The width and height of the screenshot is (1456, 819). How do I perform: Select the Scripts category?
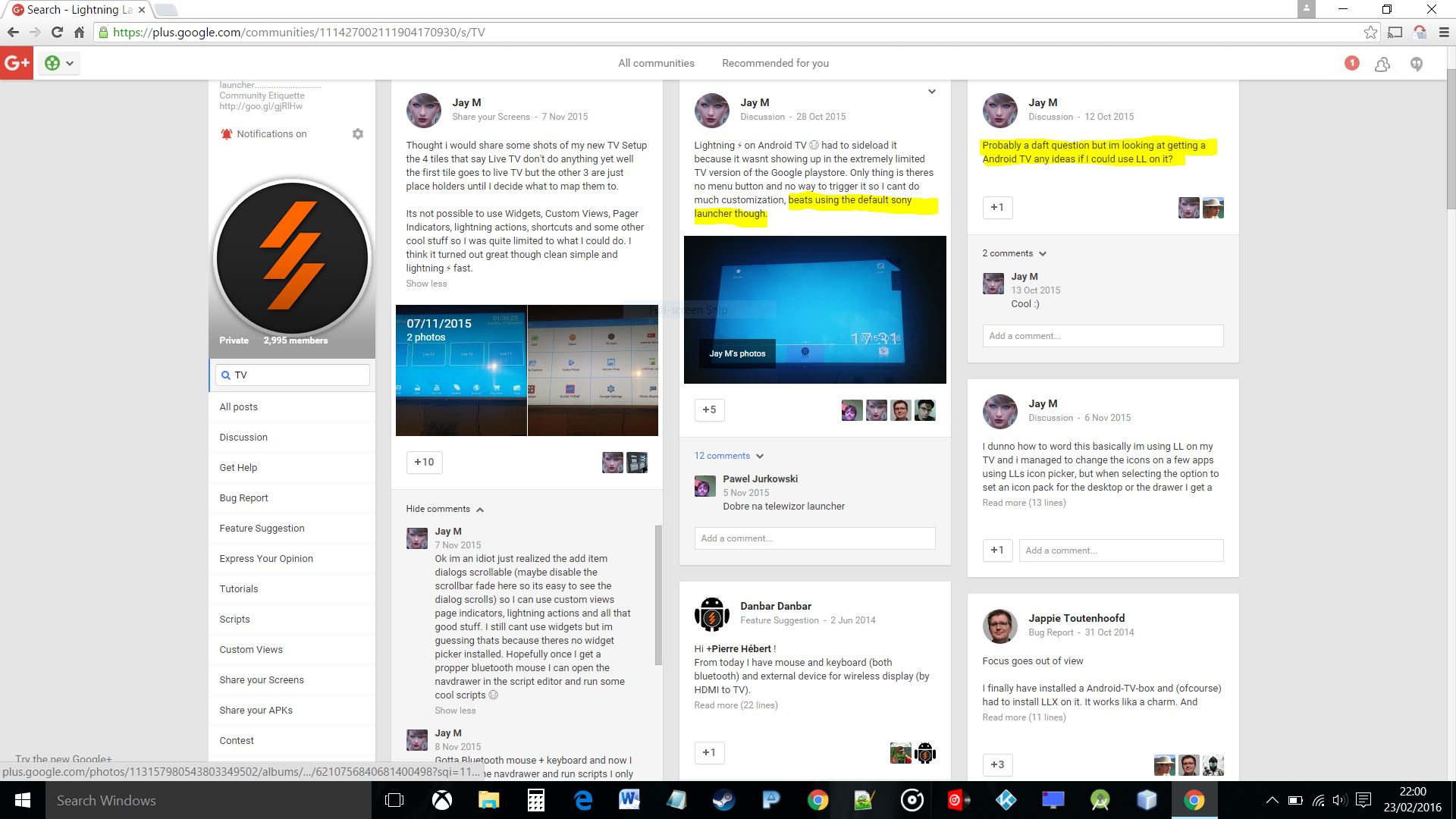[234, 619]
